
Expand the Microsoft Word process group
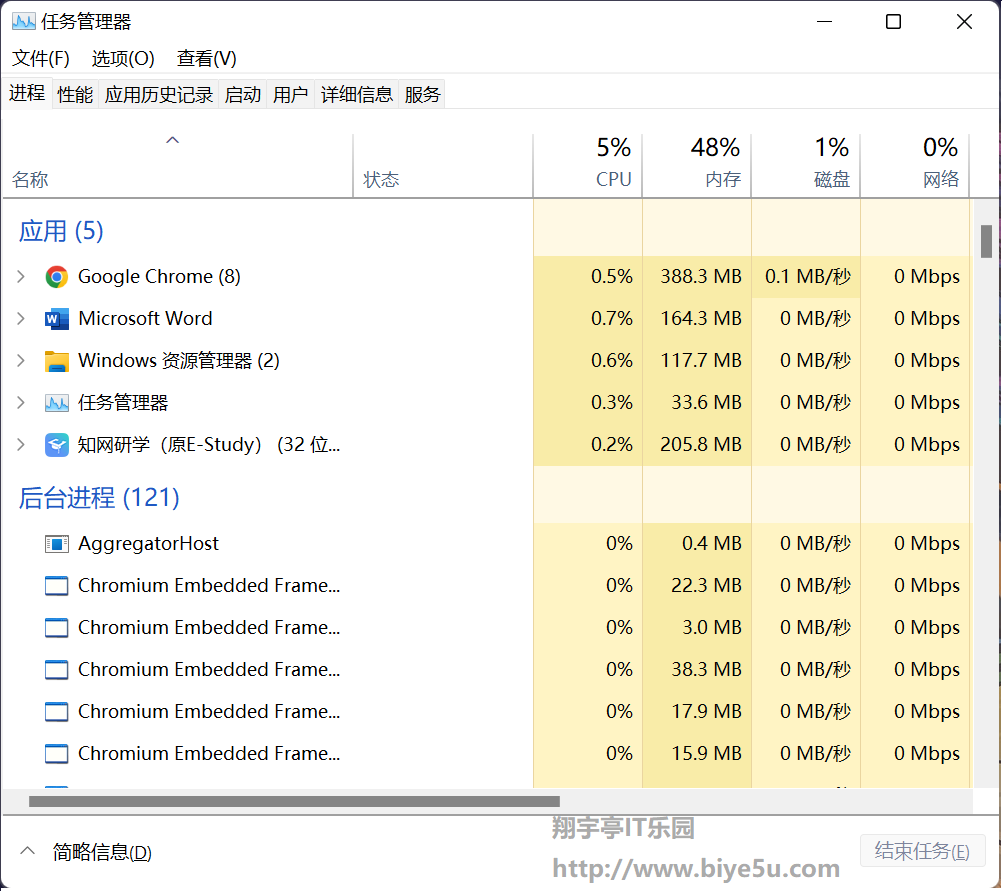click(x=21, y=319)
